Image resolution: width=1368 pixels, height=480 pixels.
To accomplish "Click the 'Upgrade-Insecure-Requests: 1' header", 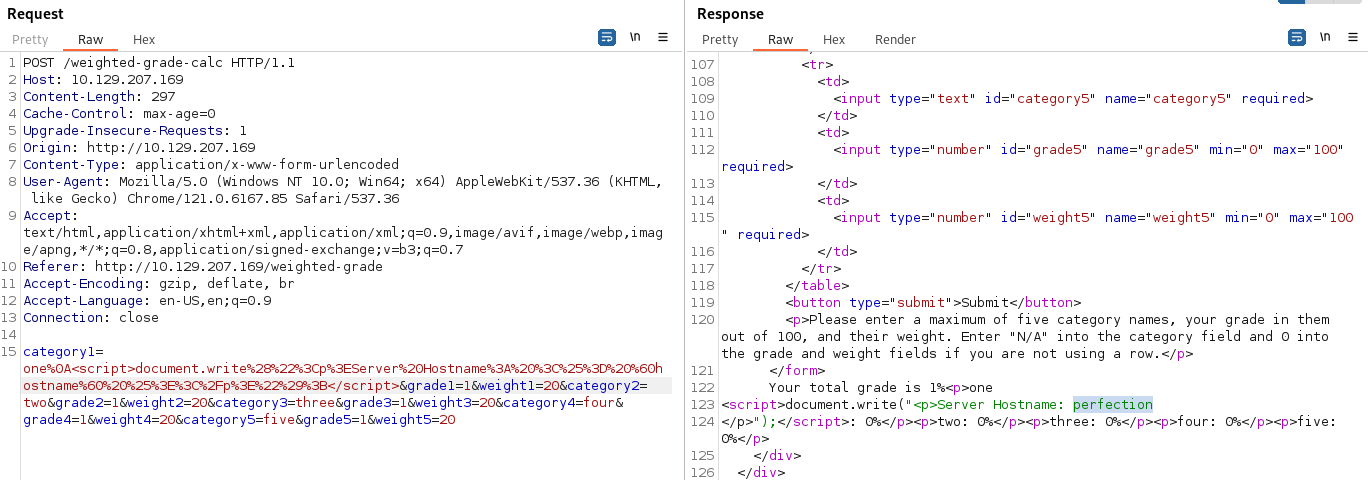I will (x=135, y=131).
